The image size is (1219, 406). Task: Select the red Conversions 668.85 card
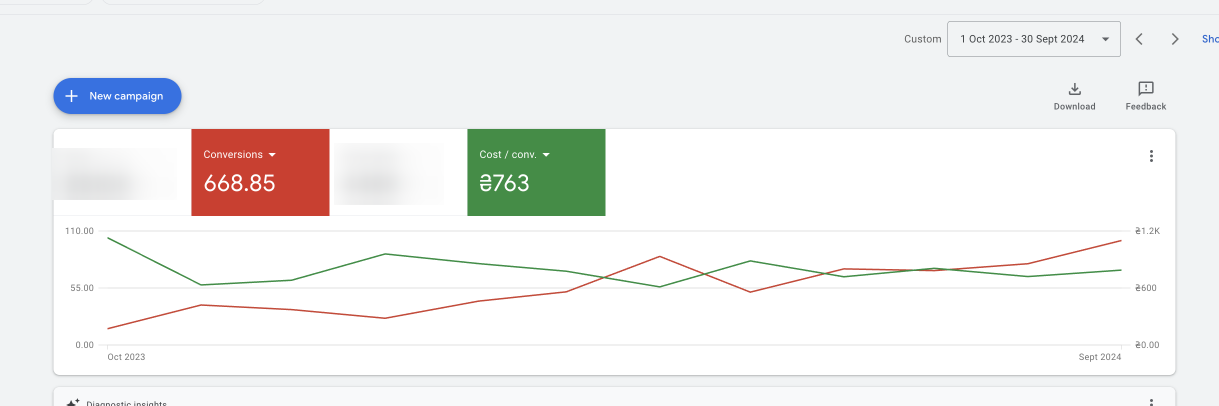pos(260,172)
